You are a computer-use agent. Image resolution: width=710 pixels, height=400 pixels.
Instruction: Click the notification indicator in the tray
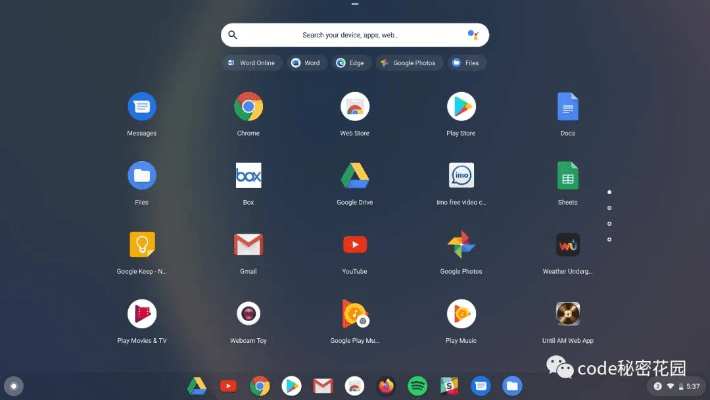point(657,386)
